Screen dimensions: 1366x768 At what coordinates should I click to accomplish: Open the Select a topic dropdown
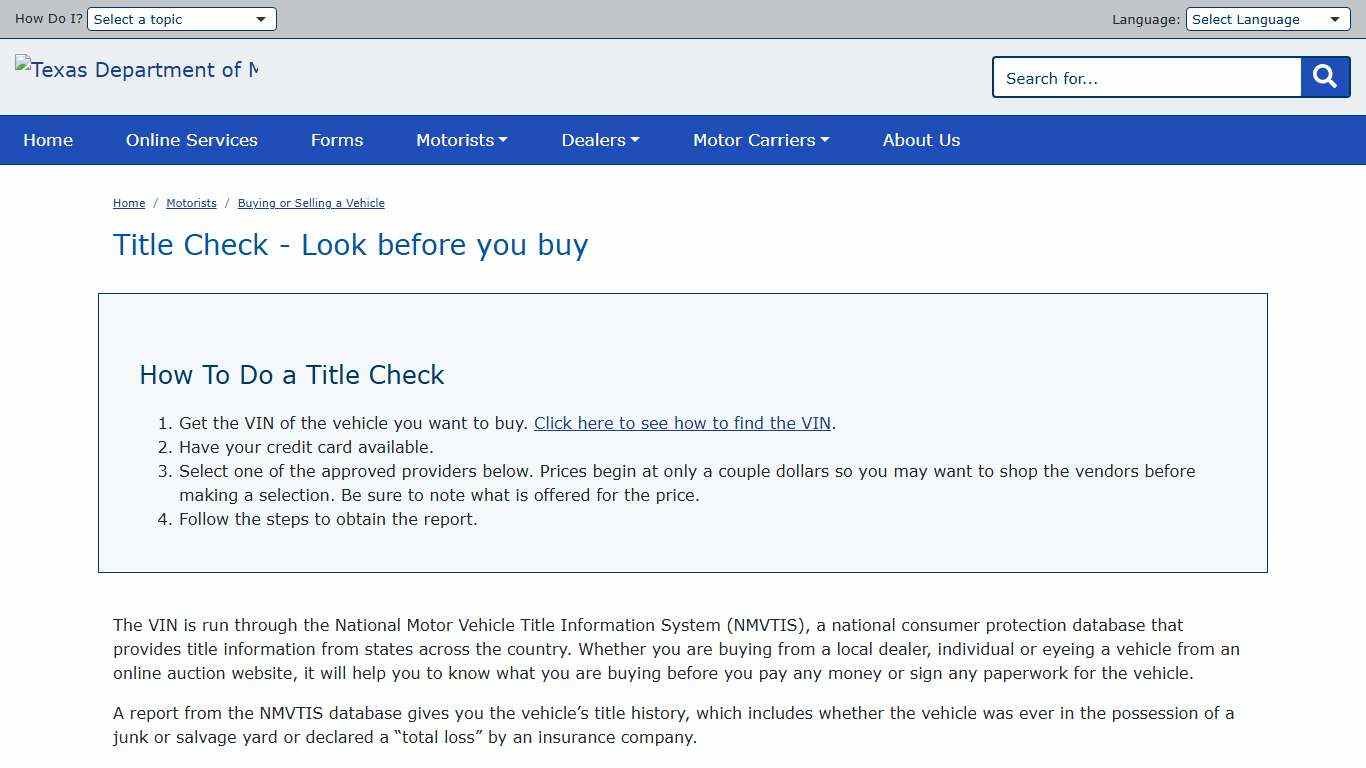tap(181, 18)
